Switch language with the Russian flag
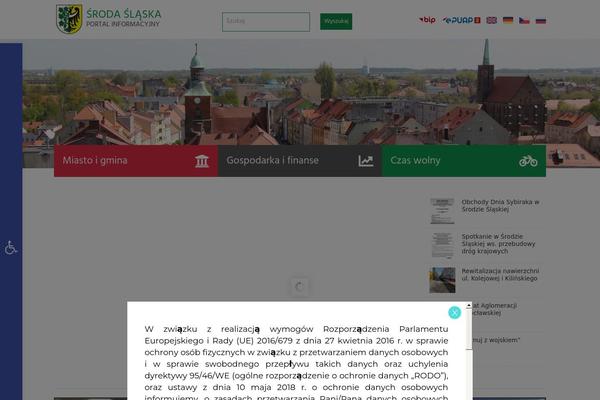Viewport: 600px width, 400px height. coord(541,20)
